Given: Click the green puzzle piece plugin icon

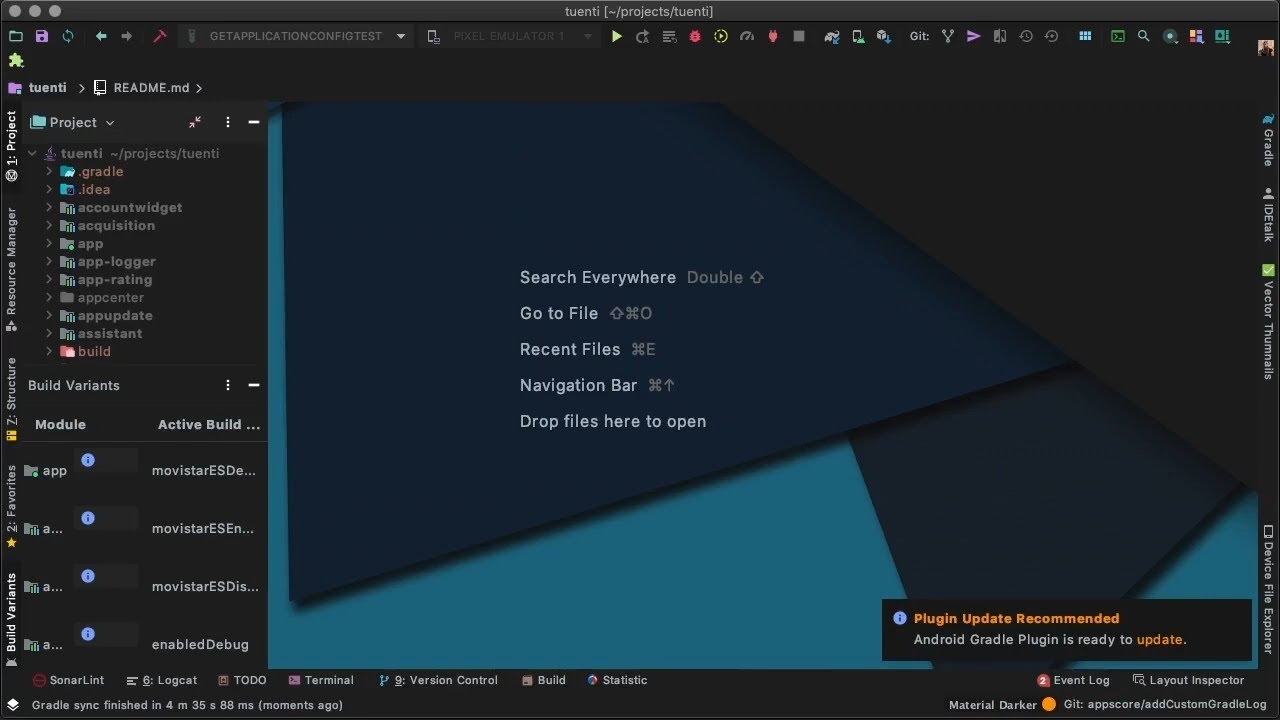Looking at the screenshot, I should tap(16, 60).
